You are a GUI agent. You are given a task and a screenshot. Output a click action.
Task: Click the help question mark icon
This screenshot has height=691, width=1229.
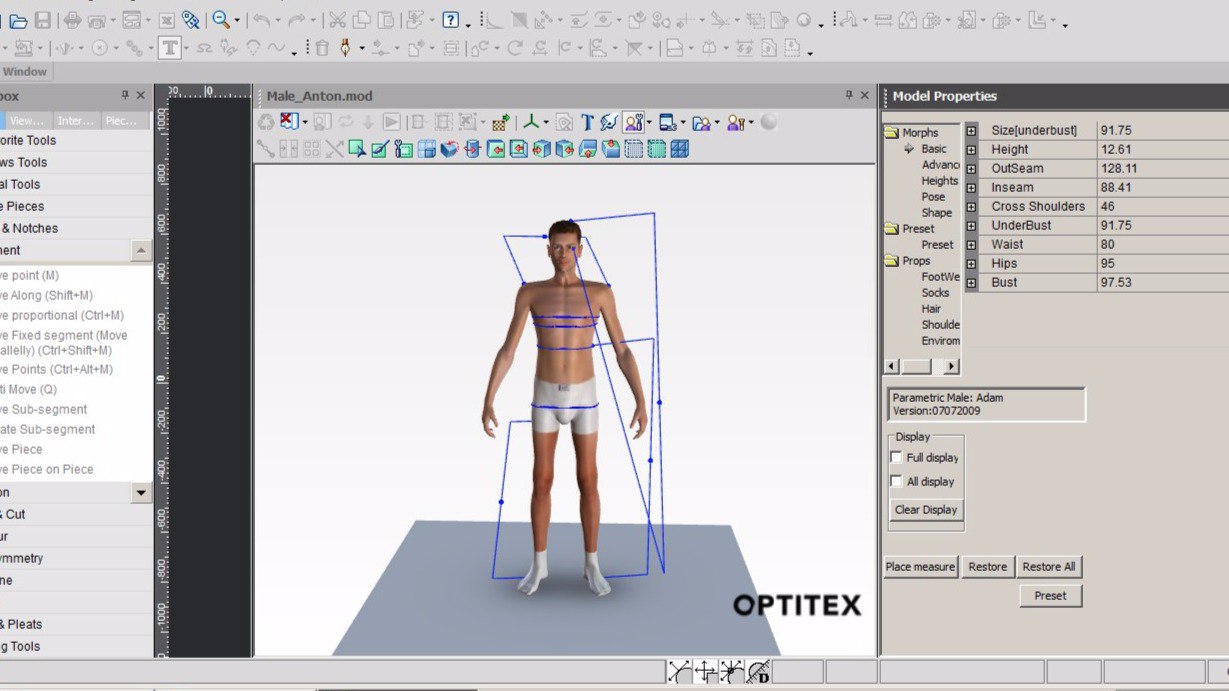point(451,20)
